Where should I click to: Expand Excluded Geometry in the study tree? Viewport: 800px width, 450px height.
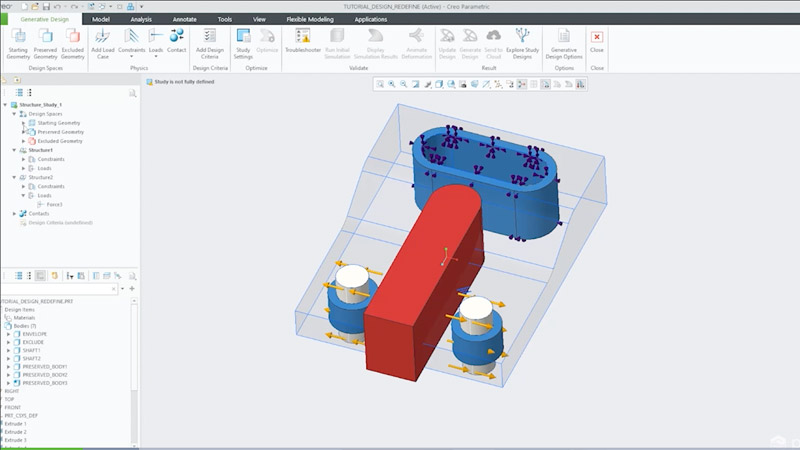pos(23,141)
